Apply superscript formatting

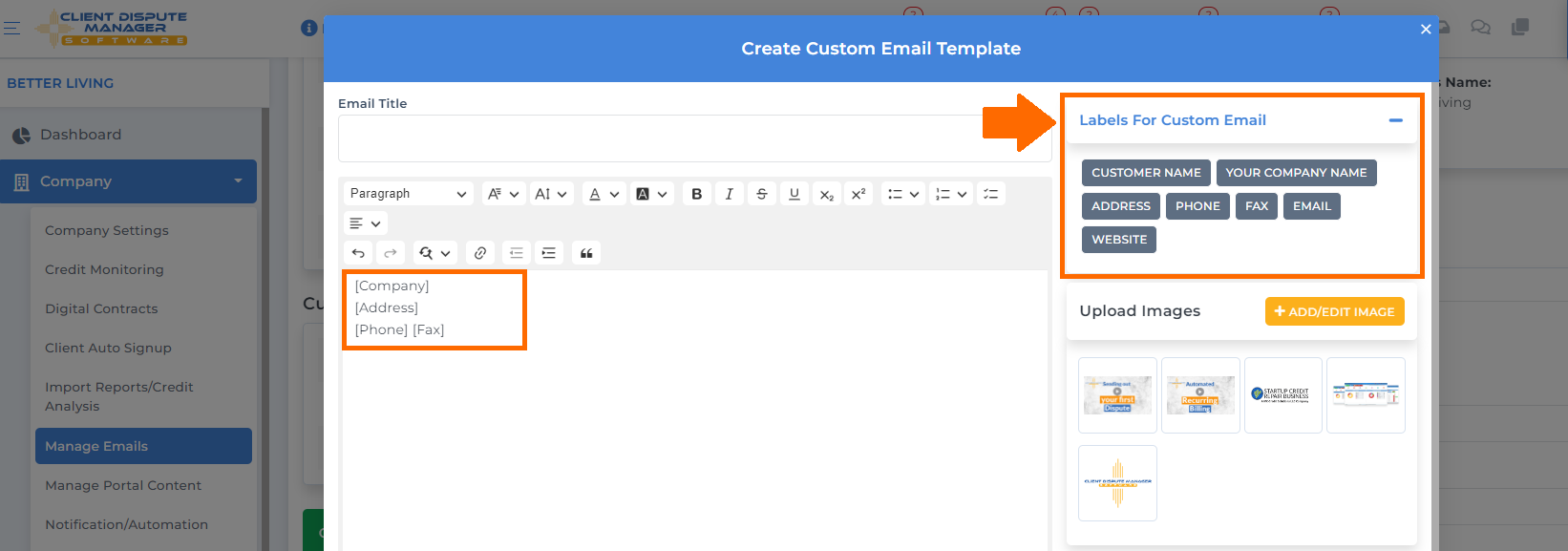859,194
